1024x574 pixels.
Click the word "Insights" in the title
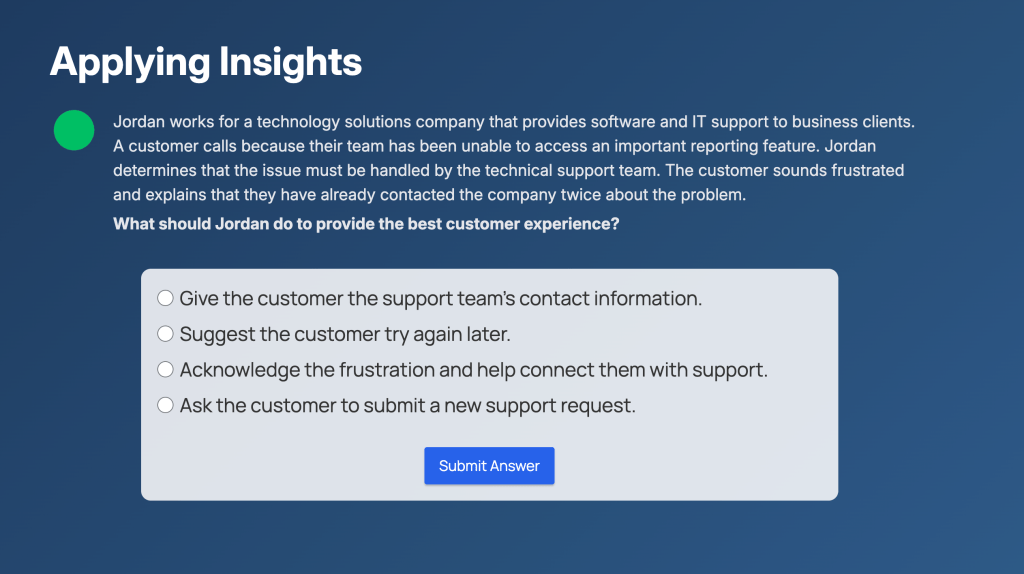290,63
